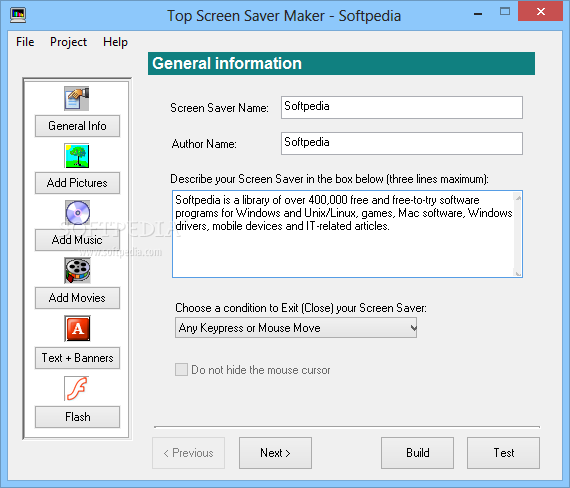Click the Text + Banners red A icon
The image size is (570, 488).
[77, 329]
